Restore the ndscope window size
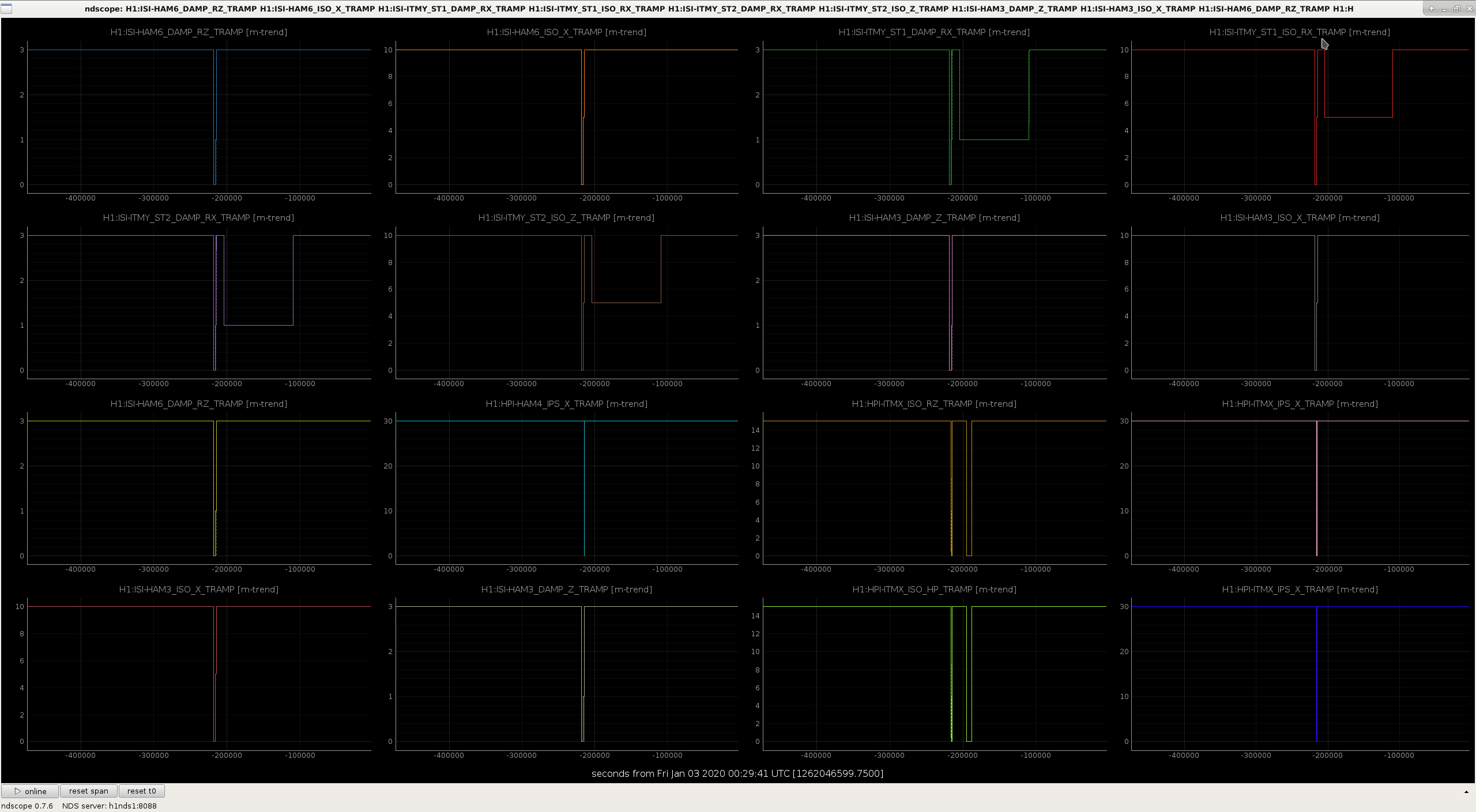1476x812 pixels. [x=1456, y=9]
